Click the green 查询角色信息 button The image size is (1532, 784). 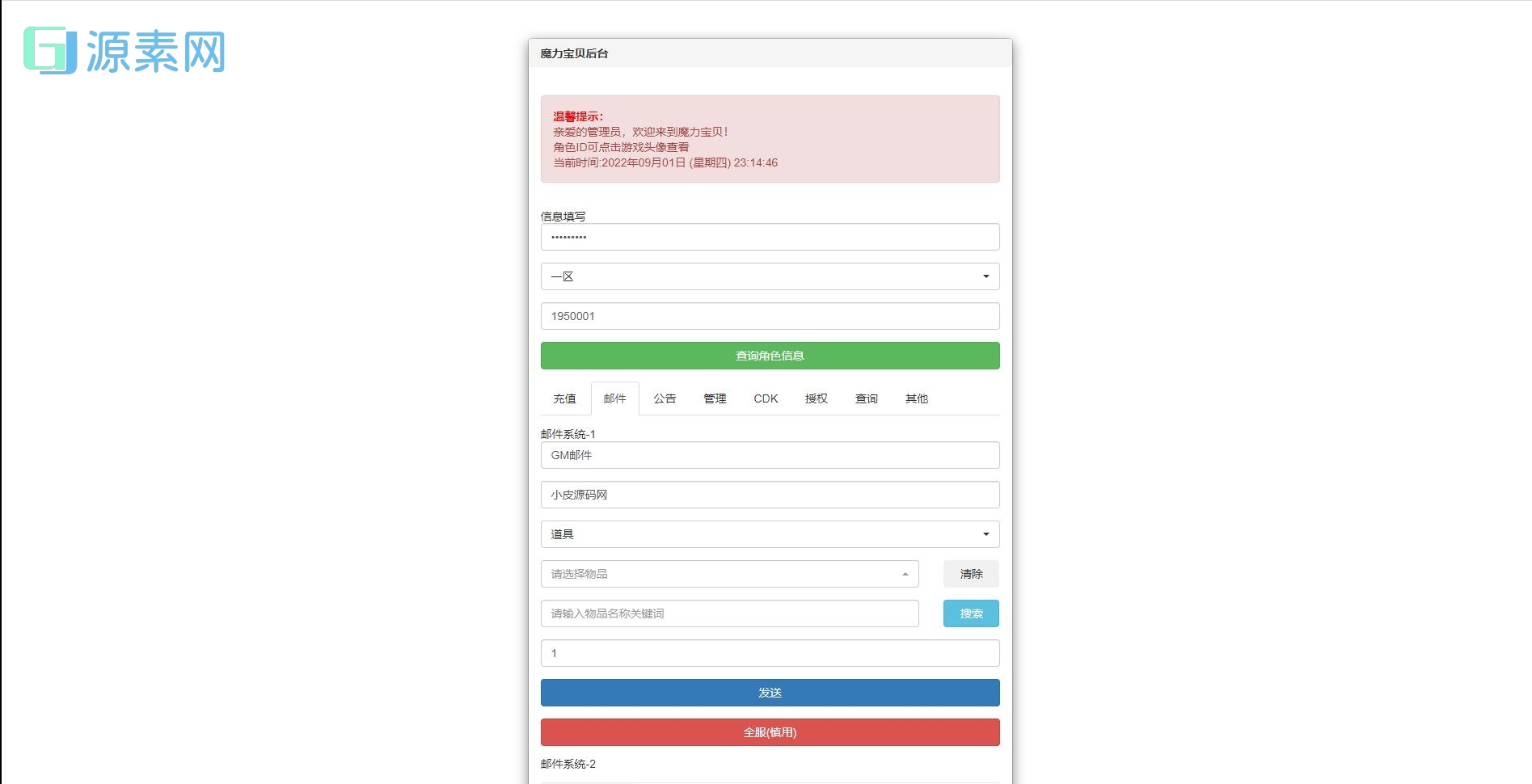770,356
